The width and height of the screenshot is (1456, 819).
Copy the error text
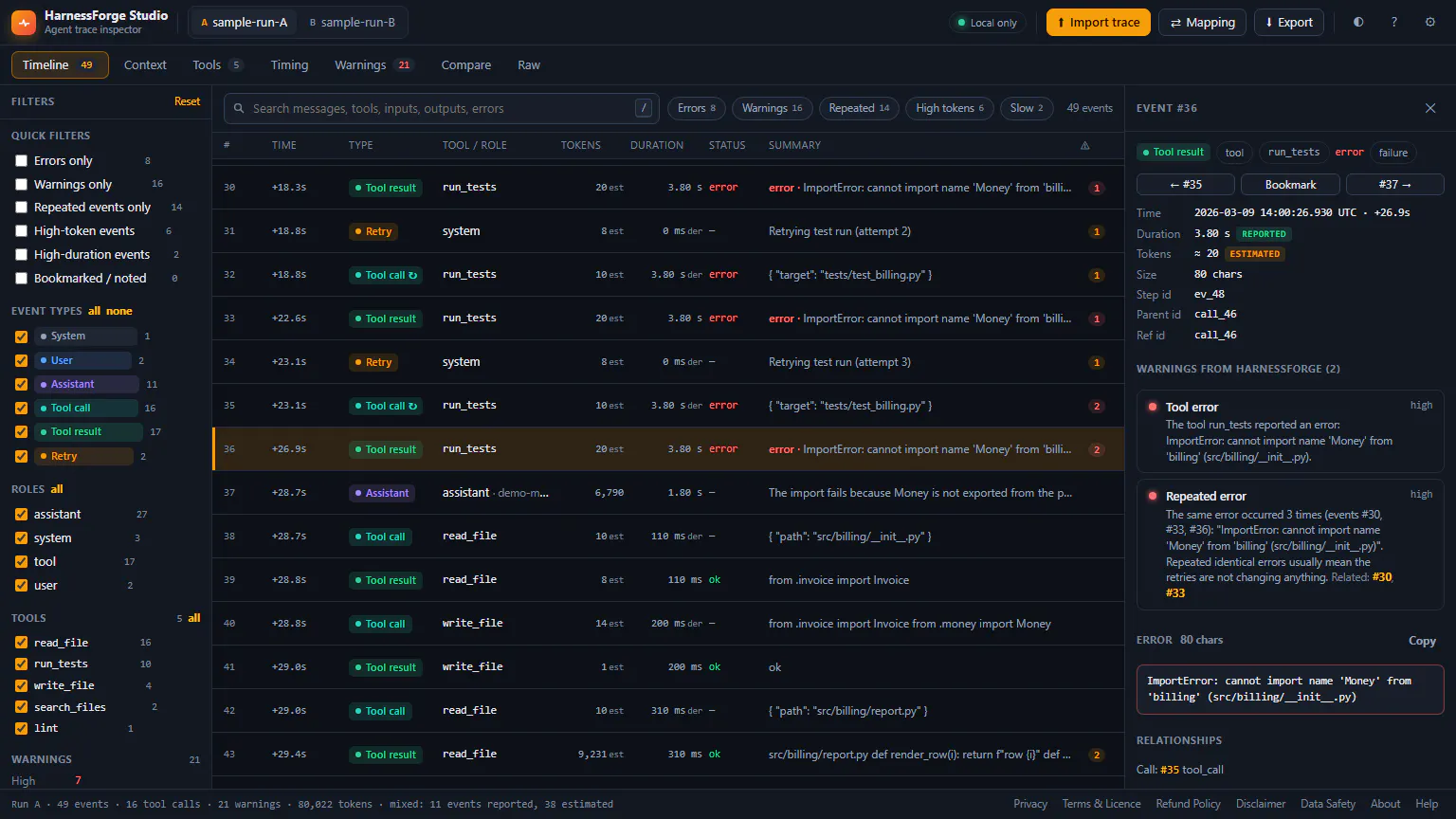pos(1422,641)
